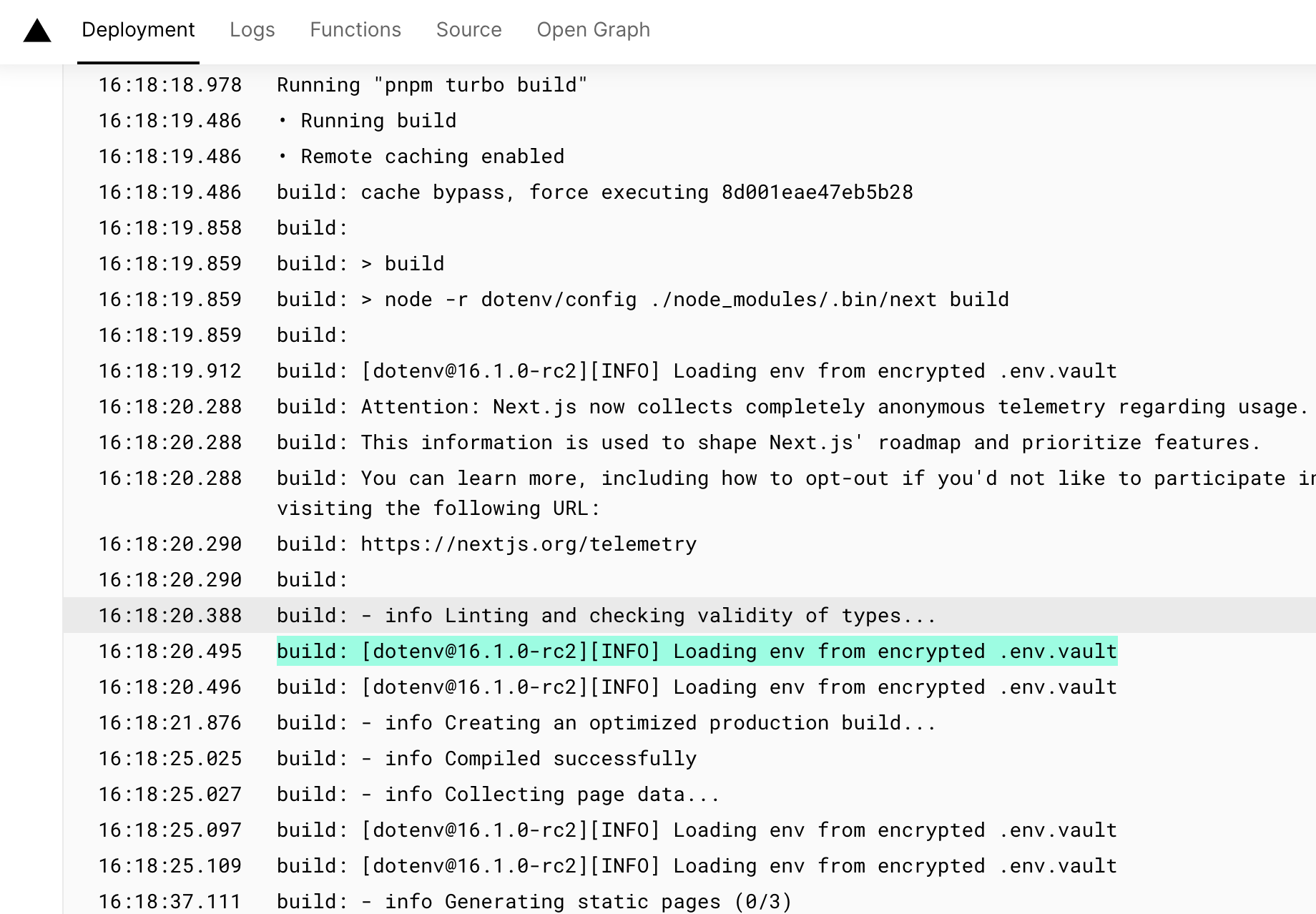Select the Source tab
The image size is (1316, 914).
click(x=469, y=30)
